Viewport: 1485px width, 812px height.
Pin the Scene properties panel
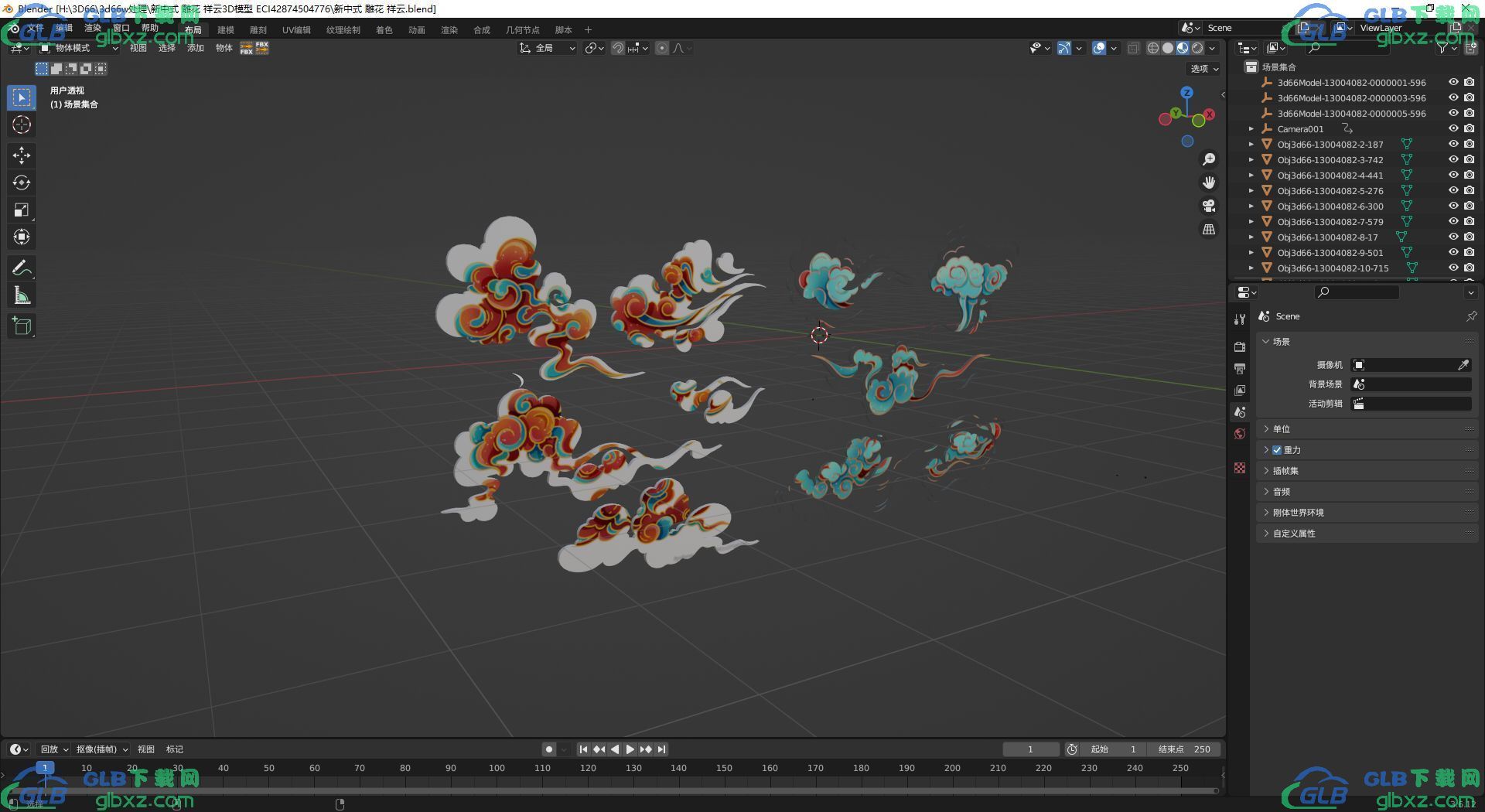point(1471,316)
